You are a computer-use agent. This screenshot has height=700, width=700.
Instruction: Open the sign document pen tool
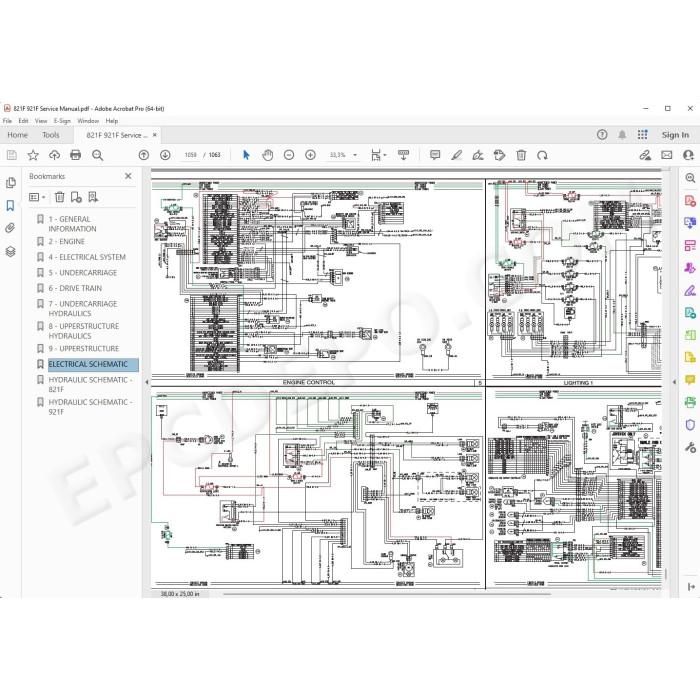pos(478,155)
